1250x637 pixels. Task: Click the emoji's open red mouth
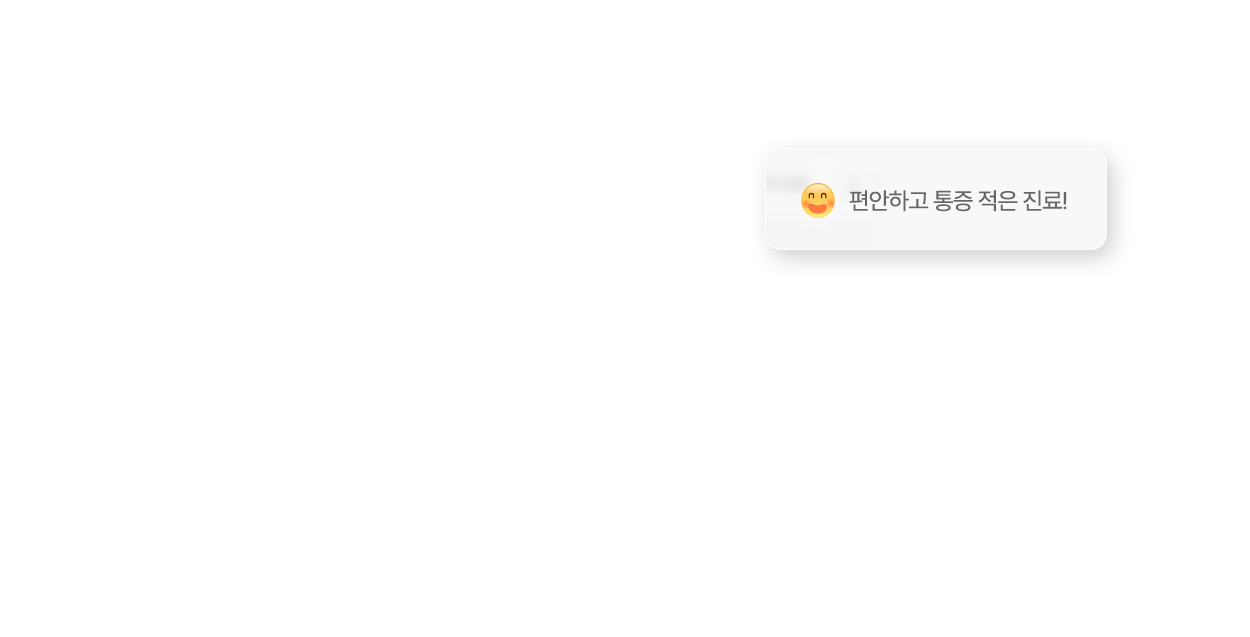tap(818, 208)
